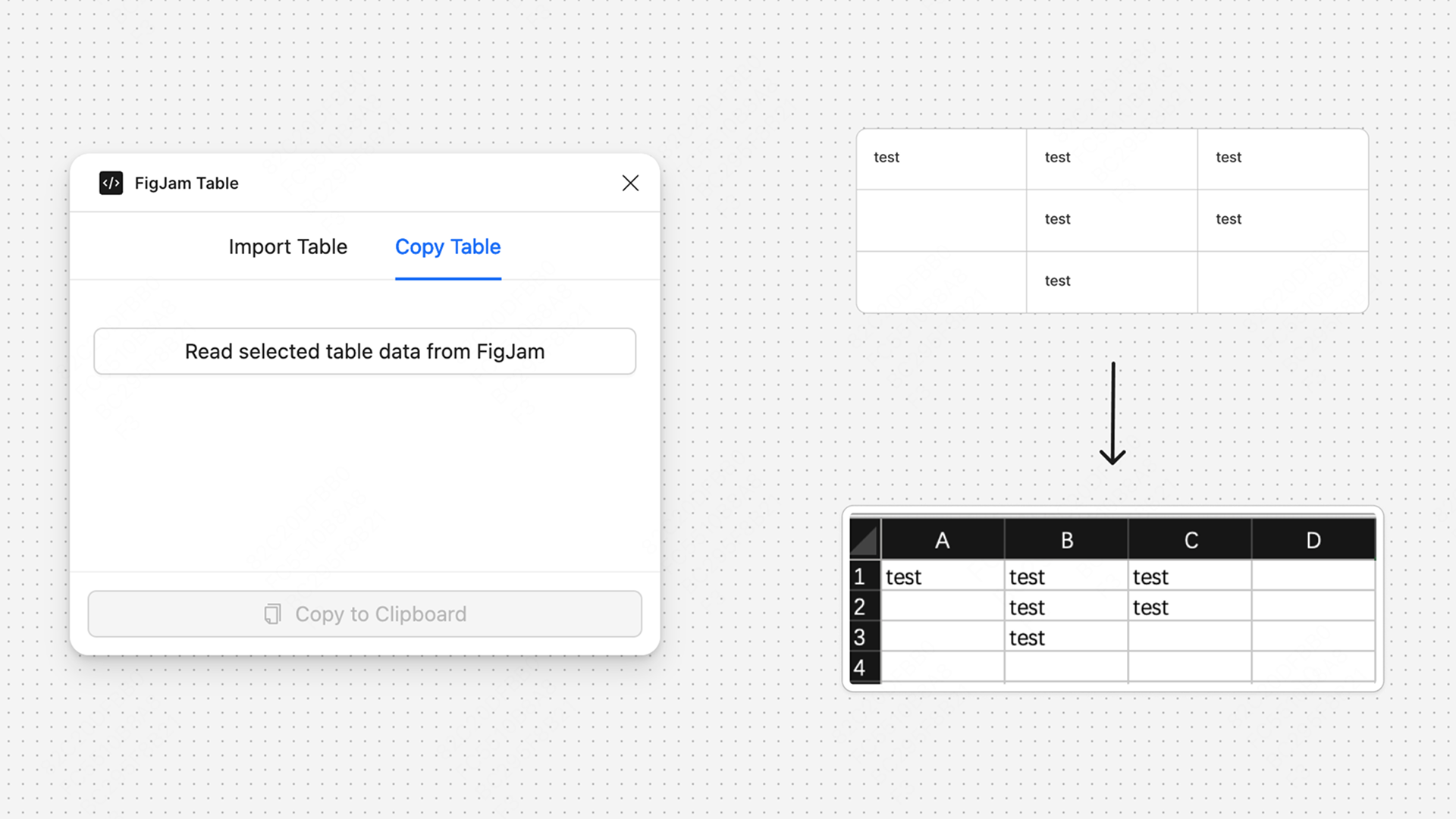Select spreadsheet row header 4

pos(864,667)
